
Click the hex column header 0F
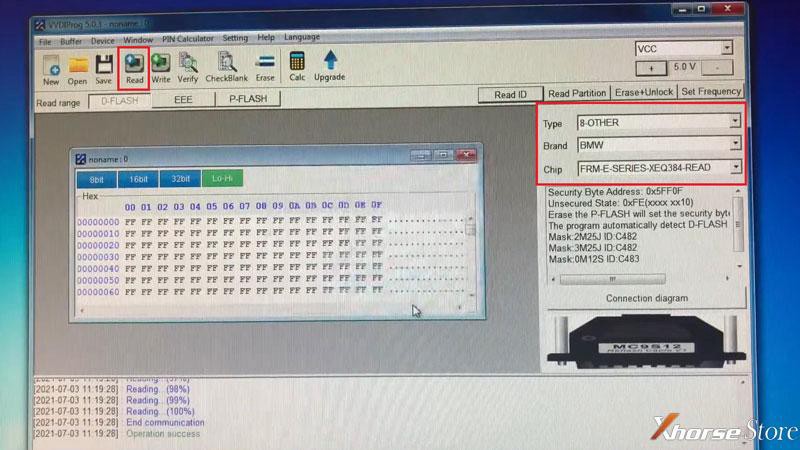[377, 205]
